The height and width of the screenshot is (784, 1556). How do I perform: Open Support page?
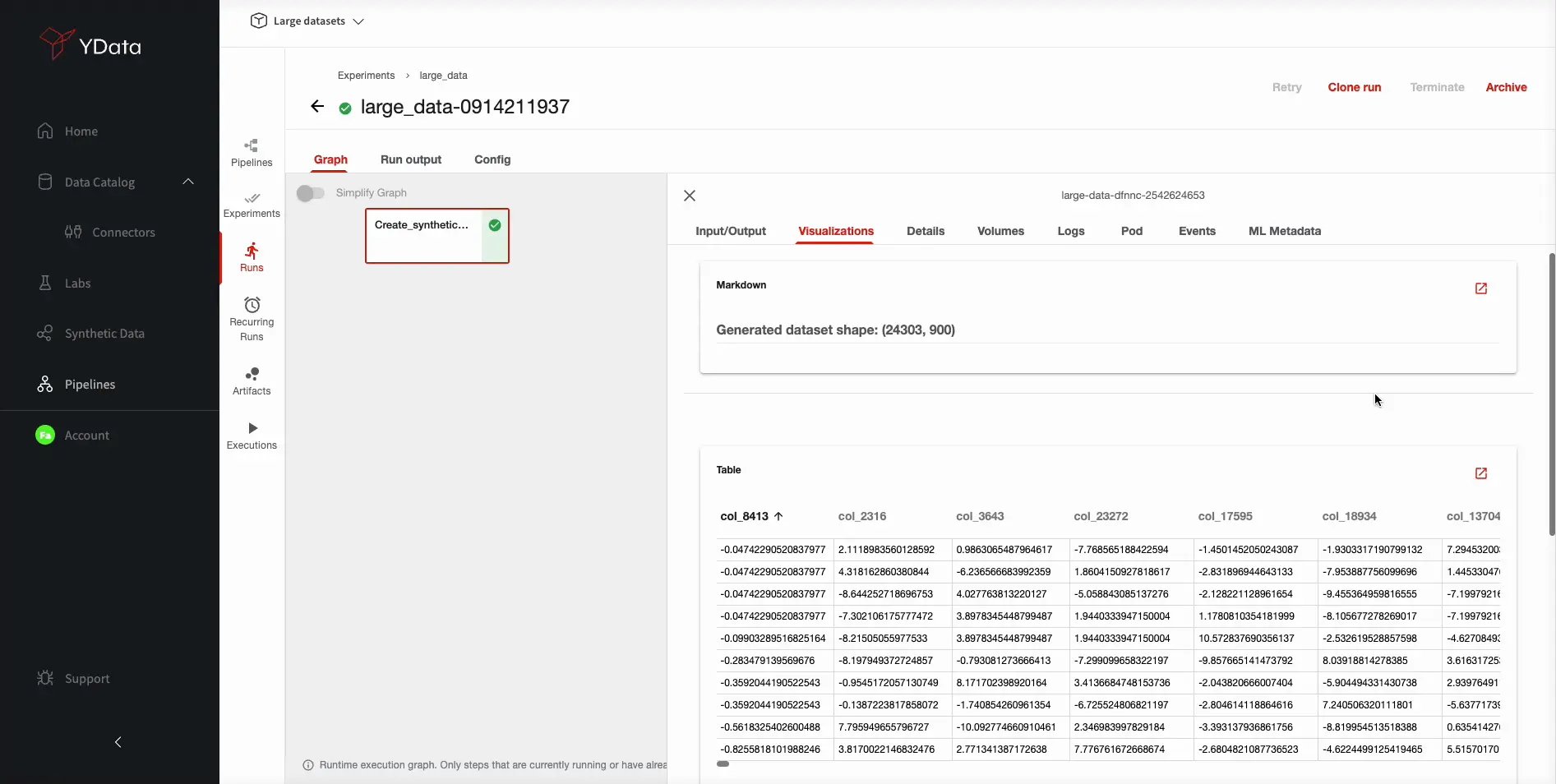[73, 679]
